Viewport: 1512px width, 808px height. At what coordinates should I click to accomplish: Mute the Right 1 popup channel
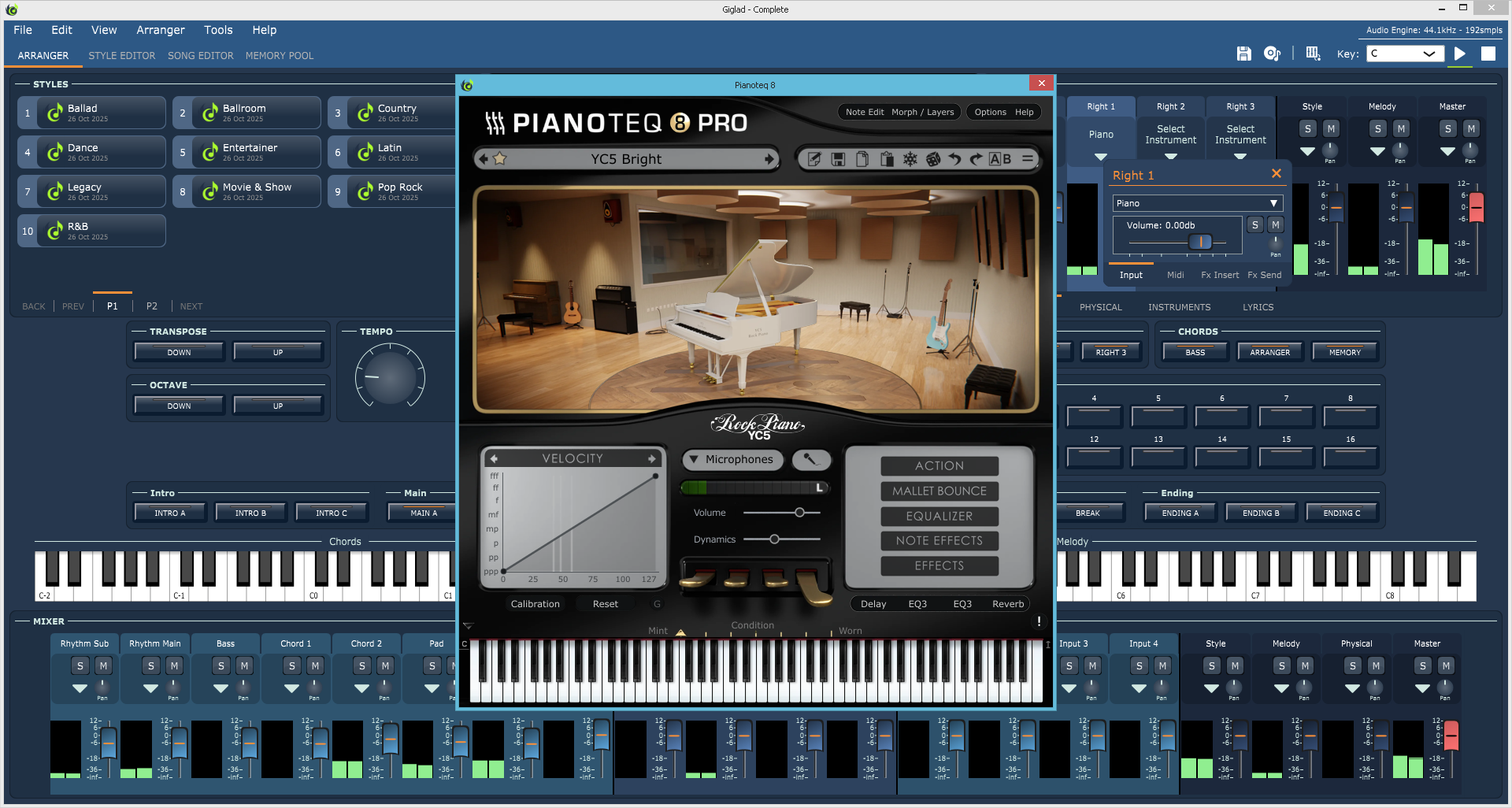(1275, 225)
